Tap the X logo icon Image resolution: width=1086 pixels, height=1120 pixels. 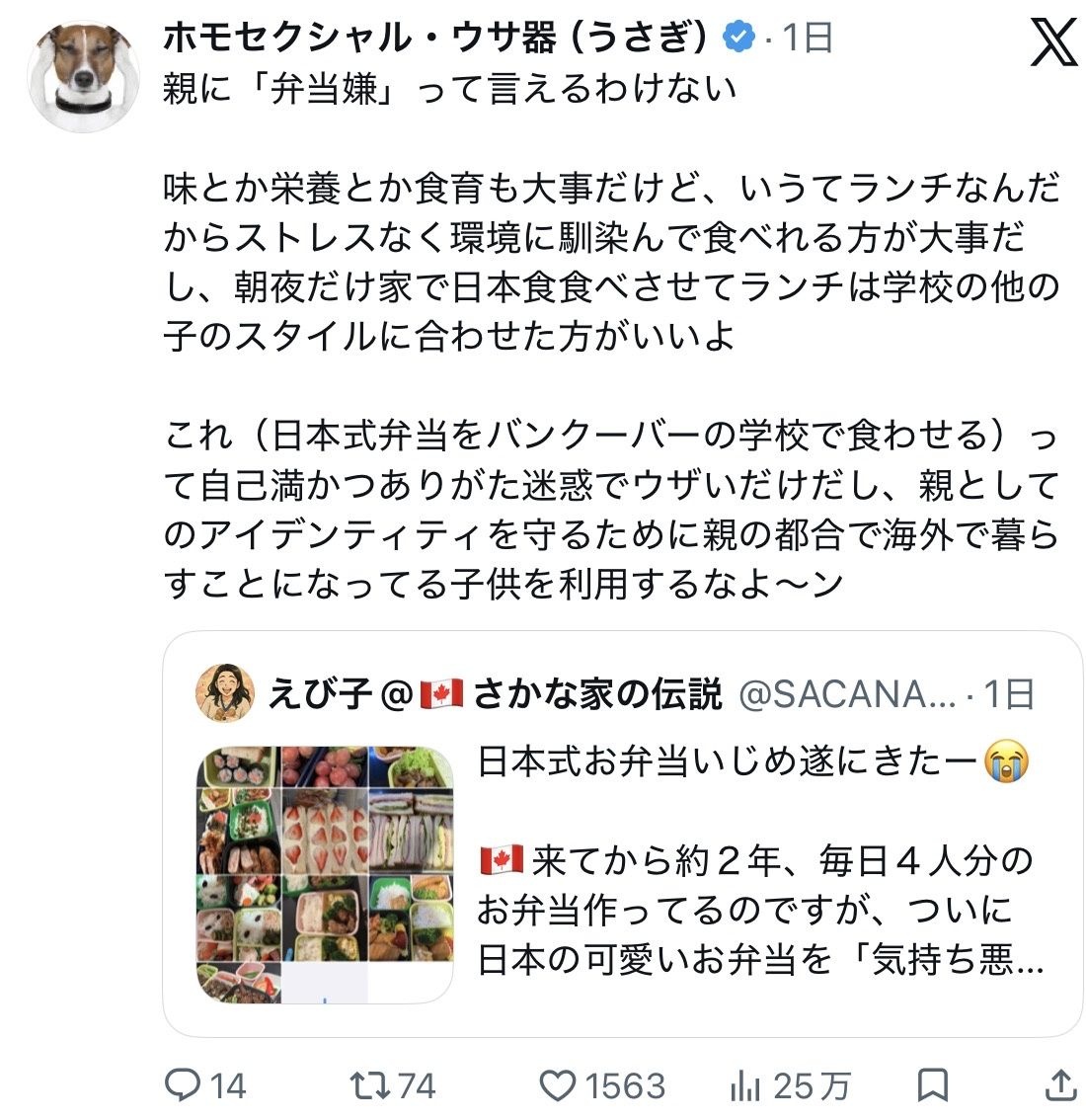[1053, 42]
